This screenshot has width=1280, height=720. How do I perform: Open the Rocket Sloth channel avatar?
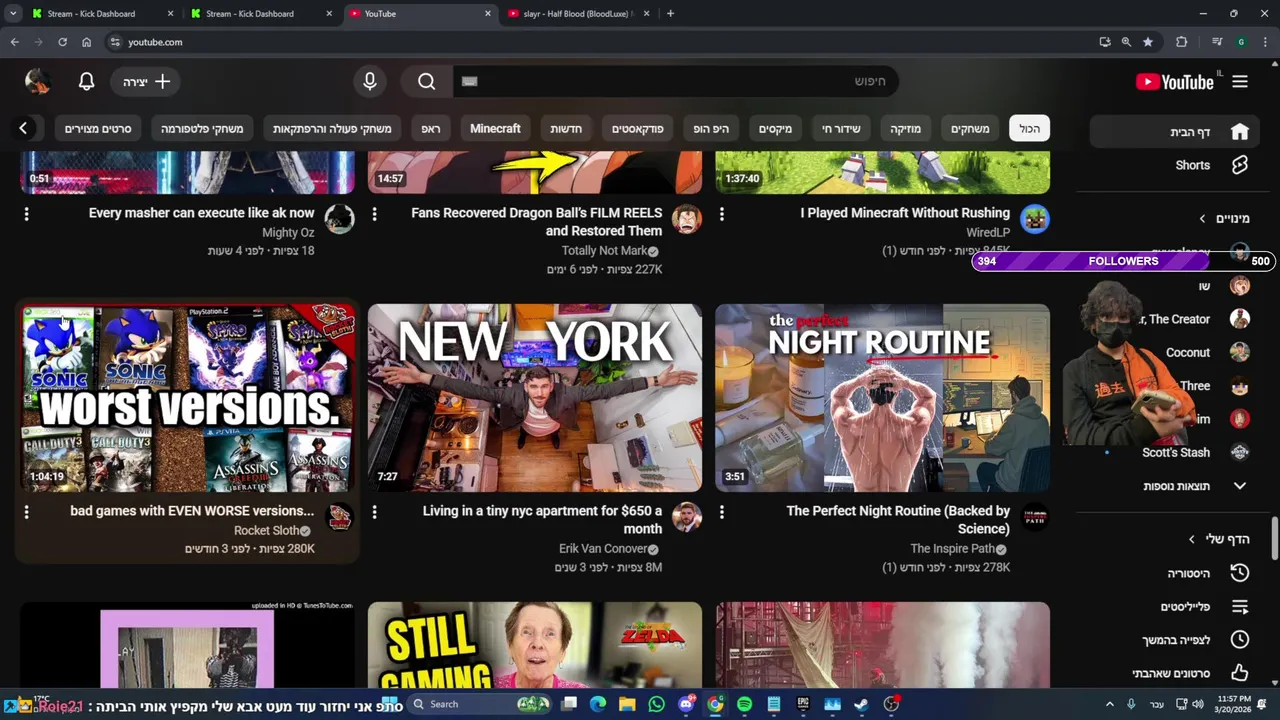point(340,517)
